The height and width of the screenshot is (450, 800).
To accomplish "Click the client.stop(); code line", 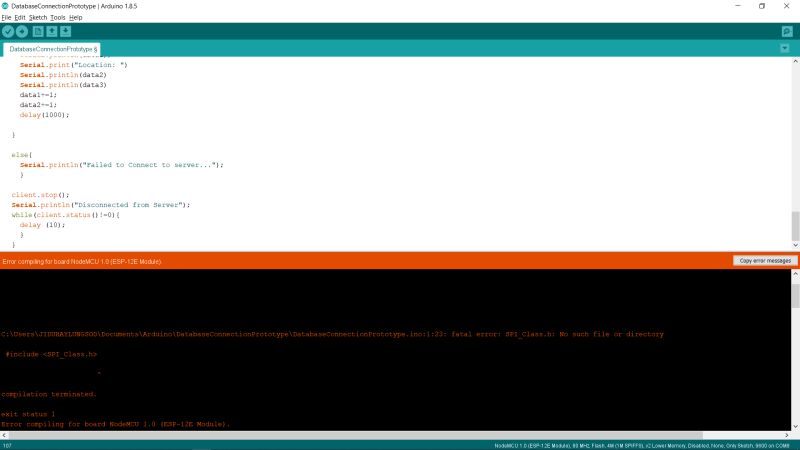I will (x=40, y=195).
